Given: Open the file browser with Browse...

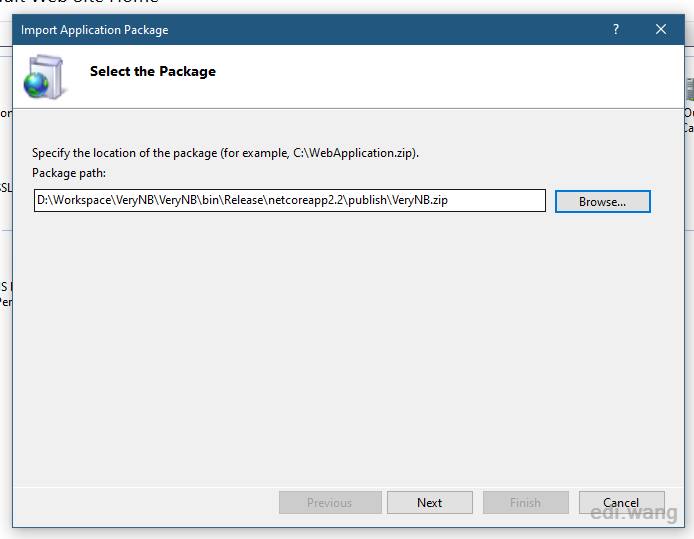Looking at the screenshot, I should pos(603,202).
